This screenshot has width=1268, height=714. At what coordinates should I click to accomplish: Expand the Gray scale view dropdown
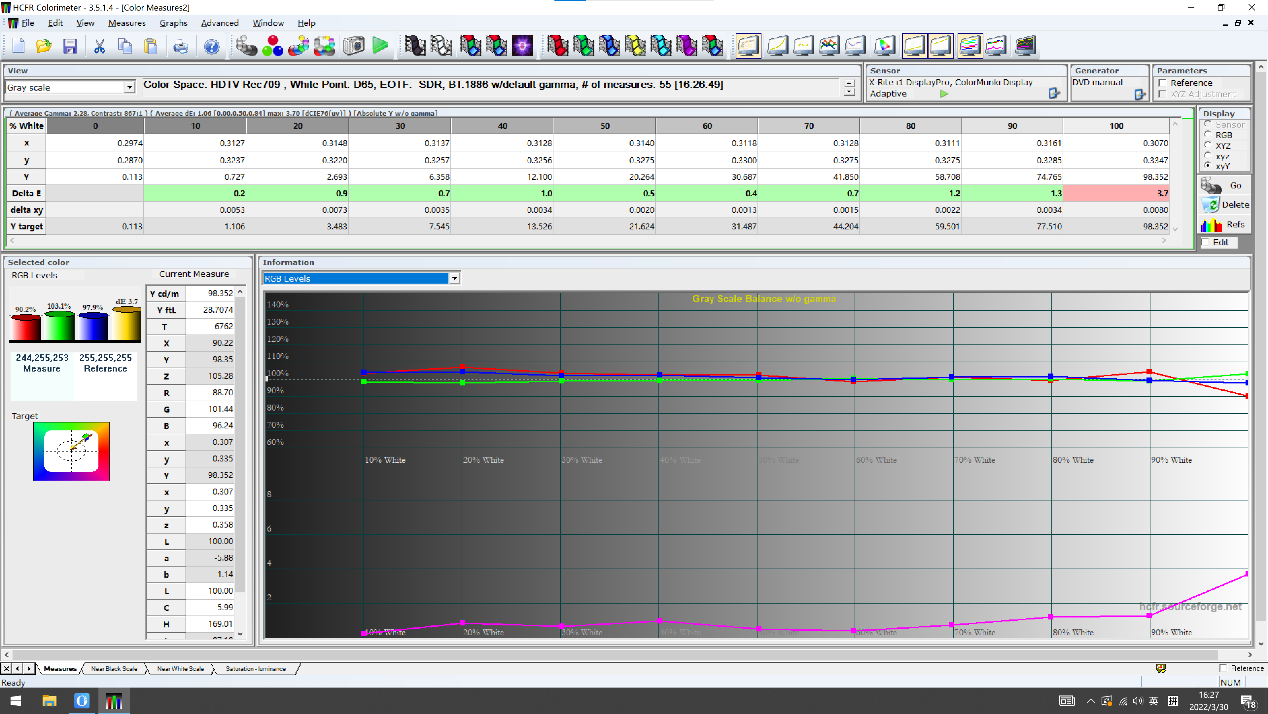(x=129, y=88)
